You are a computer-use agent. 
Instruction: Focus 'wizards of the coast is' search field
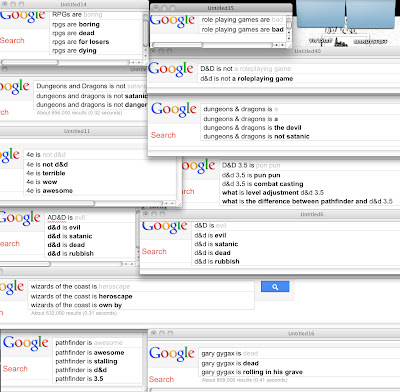(x=141, y=286)
